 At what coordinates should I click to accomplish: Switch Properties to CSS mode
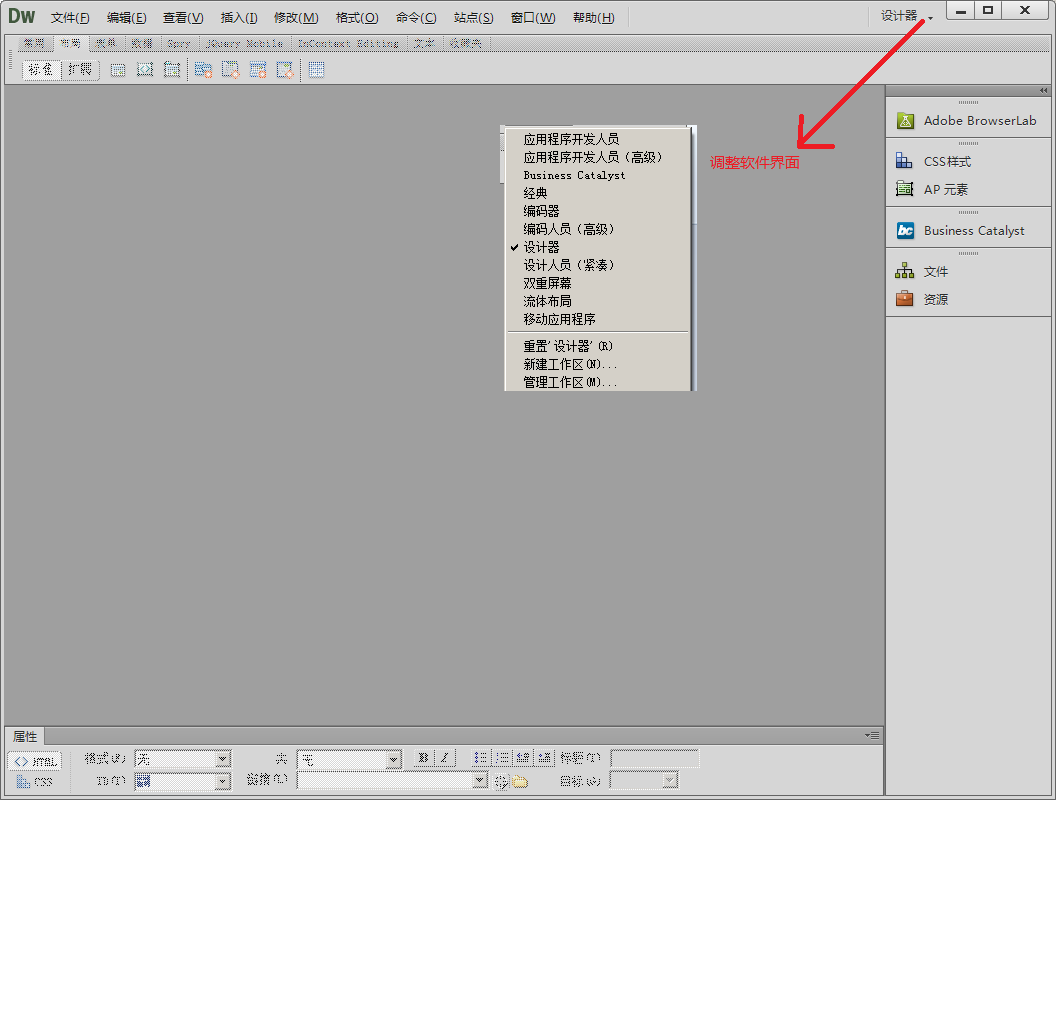coord(35,782)
